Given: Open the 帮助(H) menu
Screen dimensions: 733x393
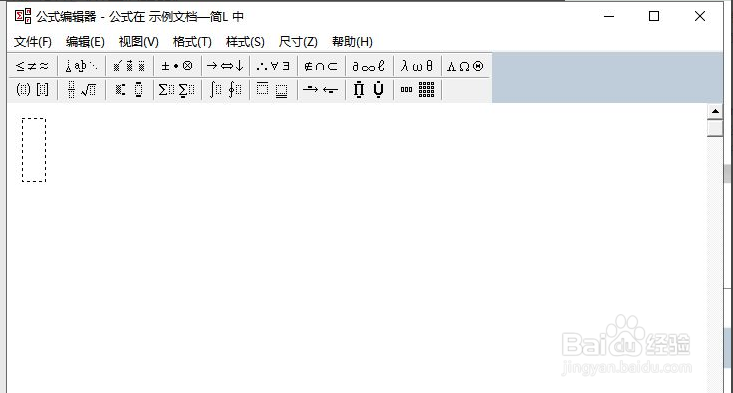Looking at the screenshot, I should point(352,42).
